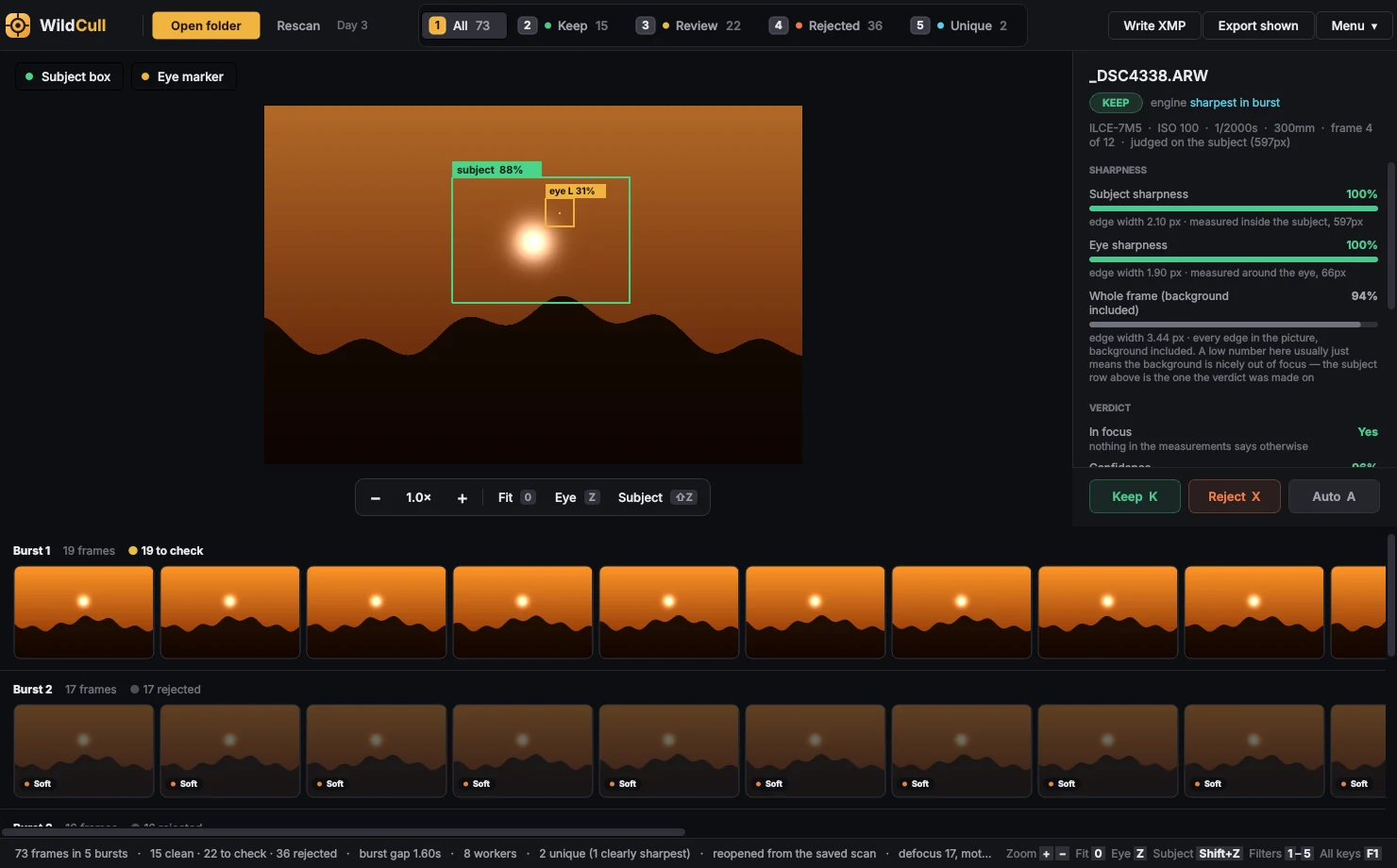Click the green subject 88% box label
The width and height of the screenshot is (1397, 868).
coord(497,170)
